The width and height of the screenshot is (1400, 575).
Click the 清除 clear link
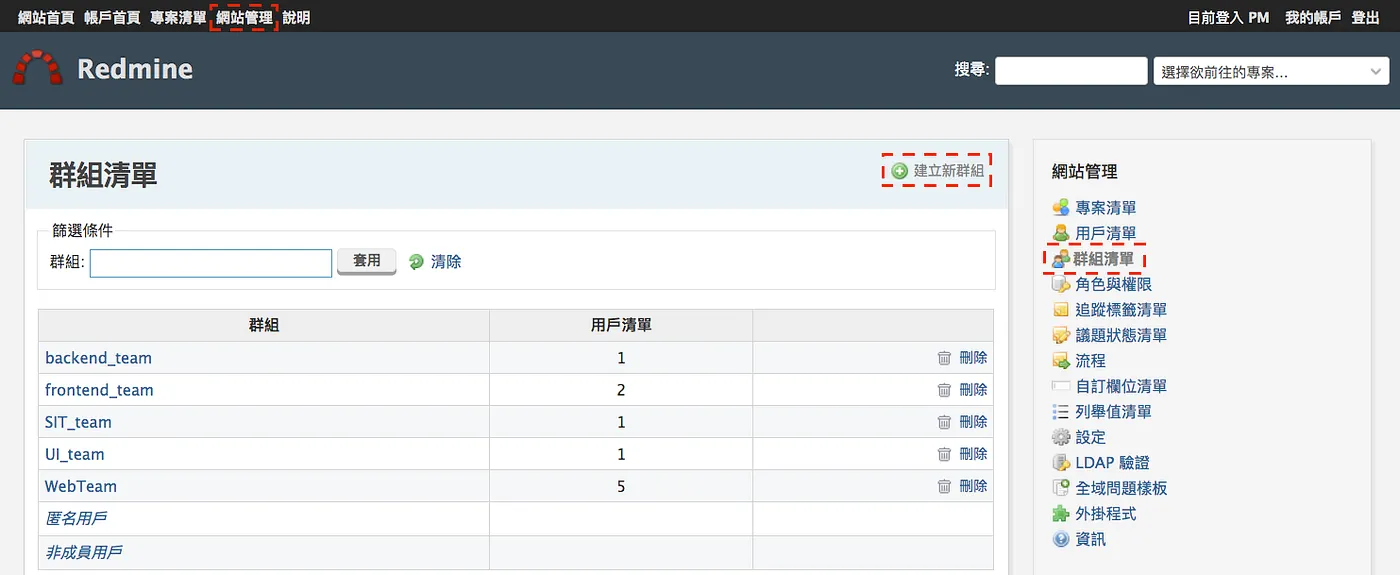pyautogui.click(x=446, y=262)
